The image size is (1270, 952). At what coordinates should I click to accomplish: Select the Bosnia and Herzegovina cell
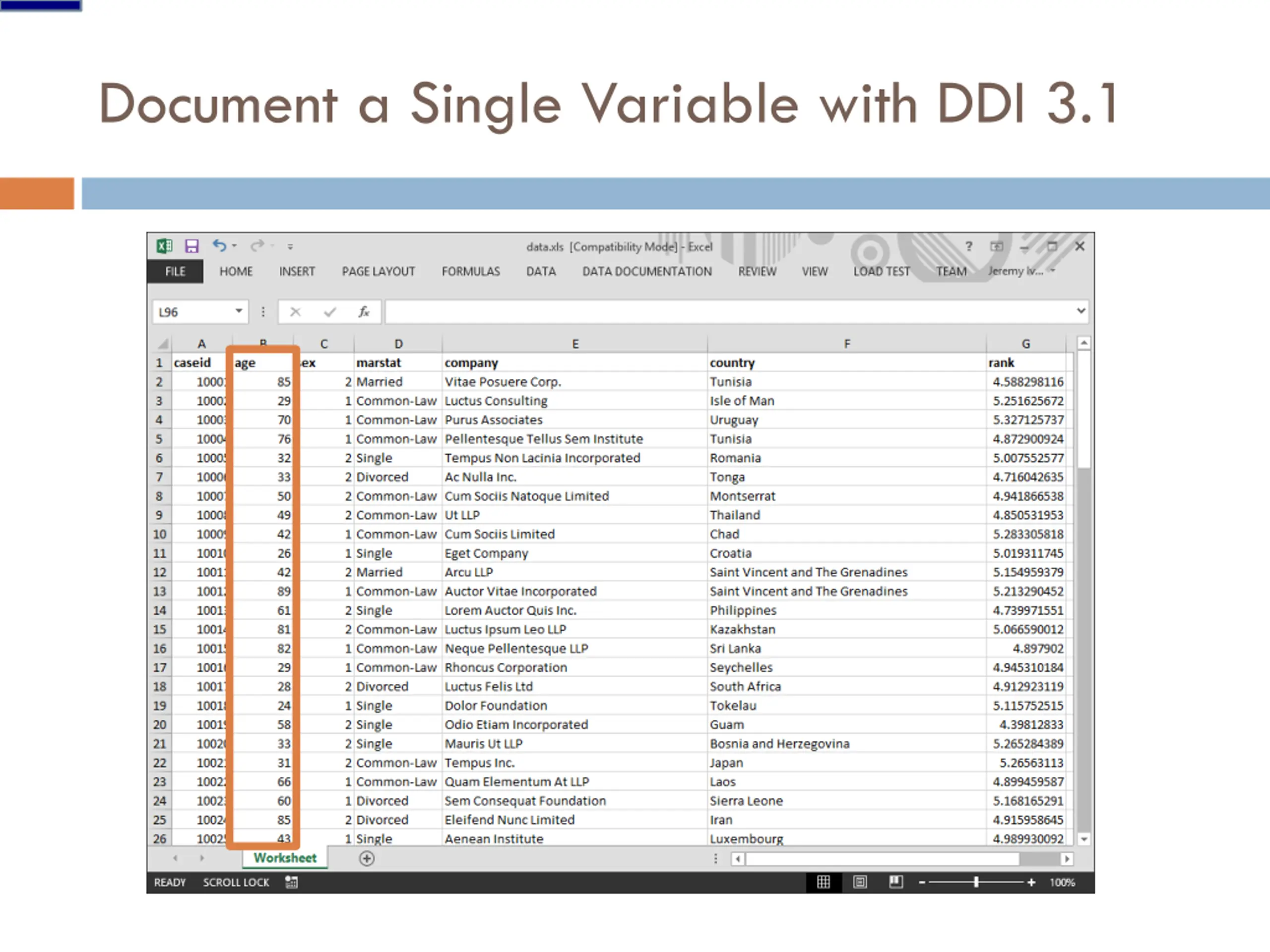click(847, 744)
